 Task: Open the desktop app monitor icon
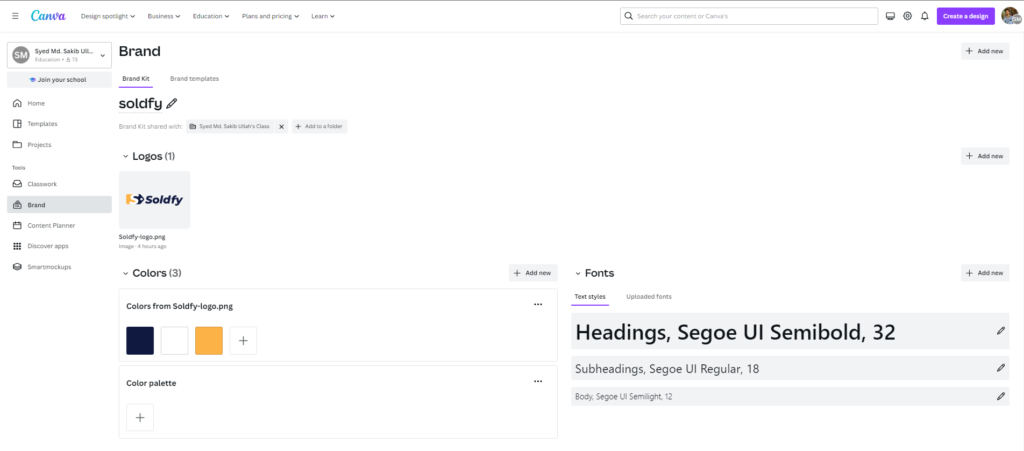[x=890, y=16]
